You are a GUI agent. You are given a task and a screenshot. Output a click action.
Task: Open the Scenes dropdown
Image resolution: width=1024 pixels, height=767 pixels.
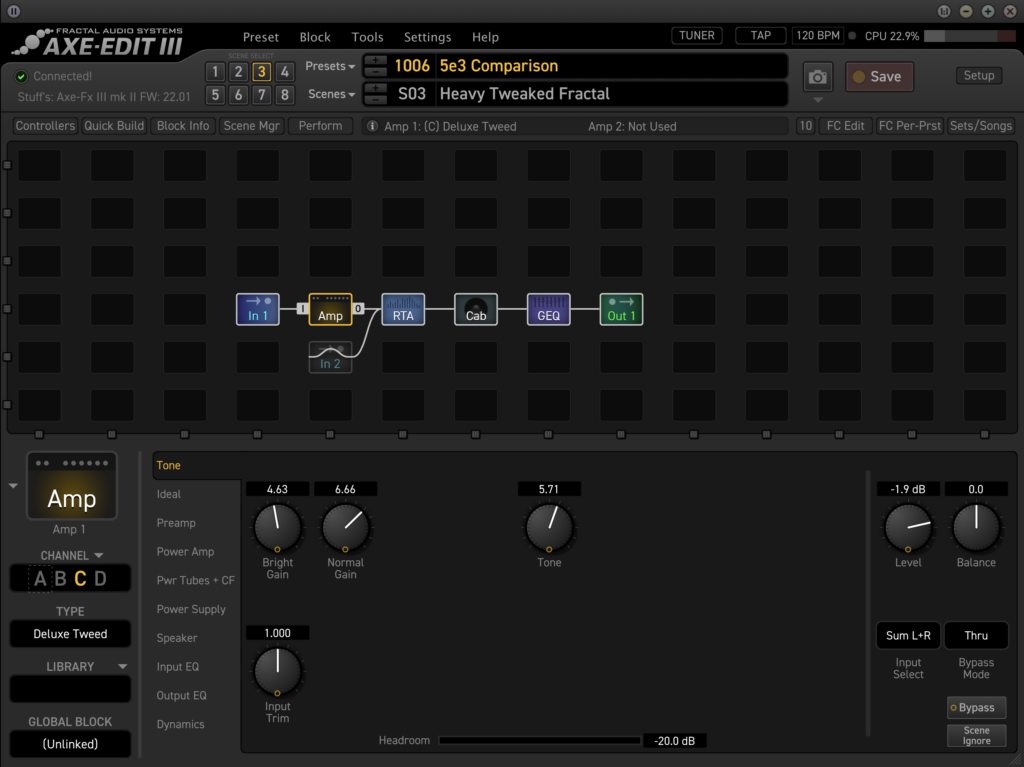tap(331, 94)
